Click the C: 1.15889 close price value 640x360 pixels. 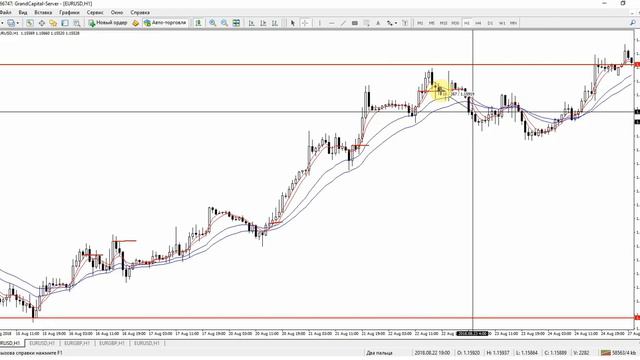click(x=555, y=352)
